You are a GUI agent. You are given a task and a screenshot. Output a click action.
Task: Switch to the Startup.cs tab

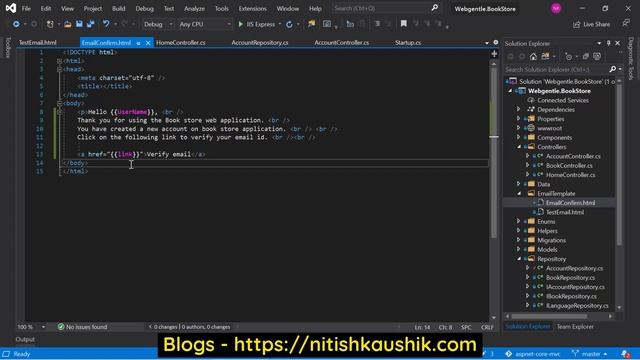408,42
